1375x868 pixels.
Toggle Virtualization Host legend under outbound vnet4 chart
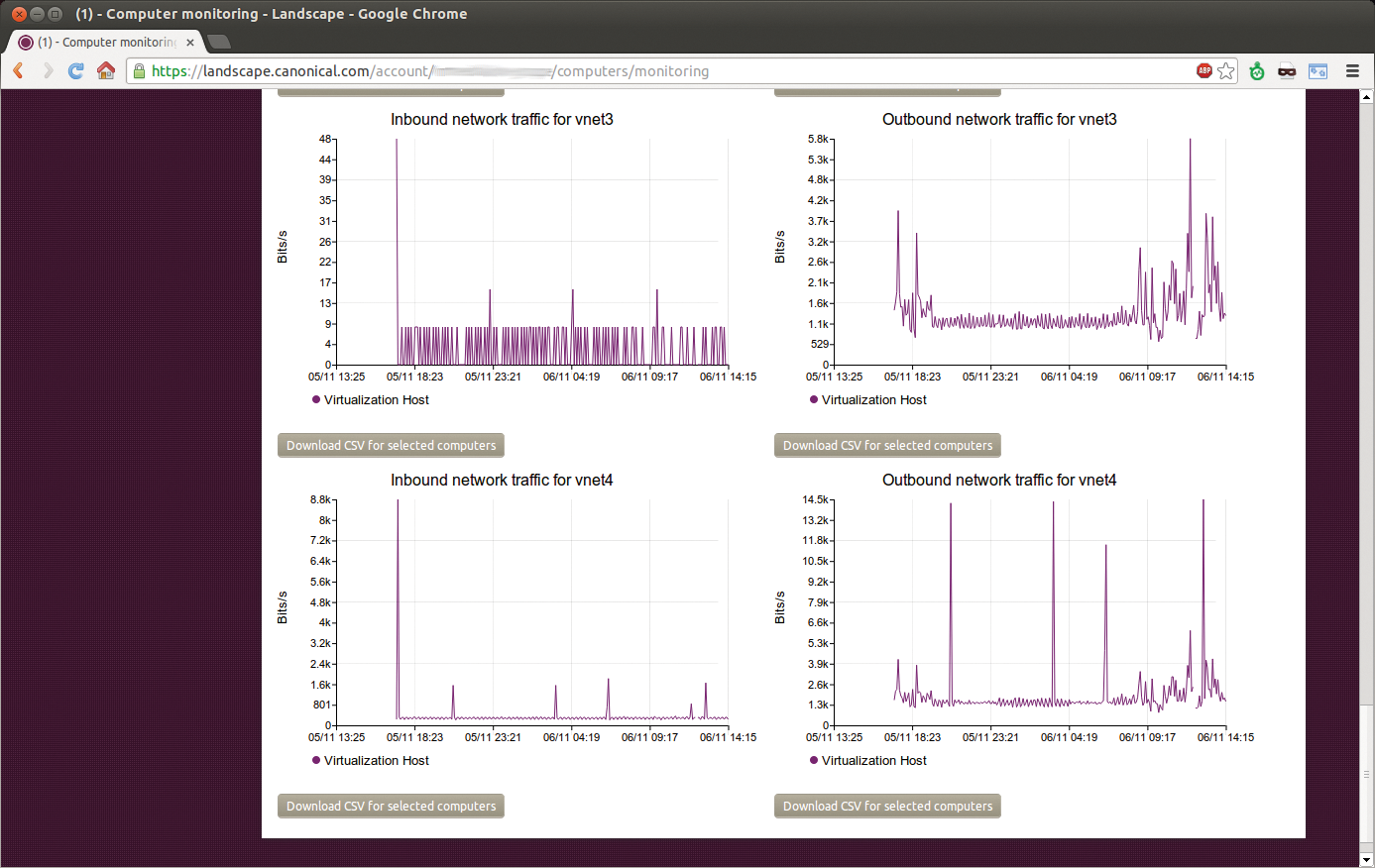[x=866, y=760]
